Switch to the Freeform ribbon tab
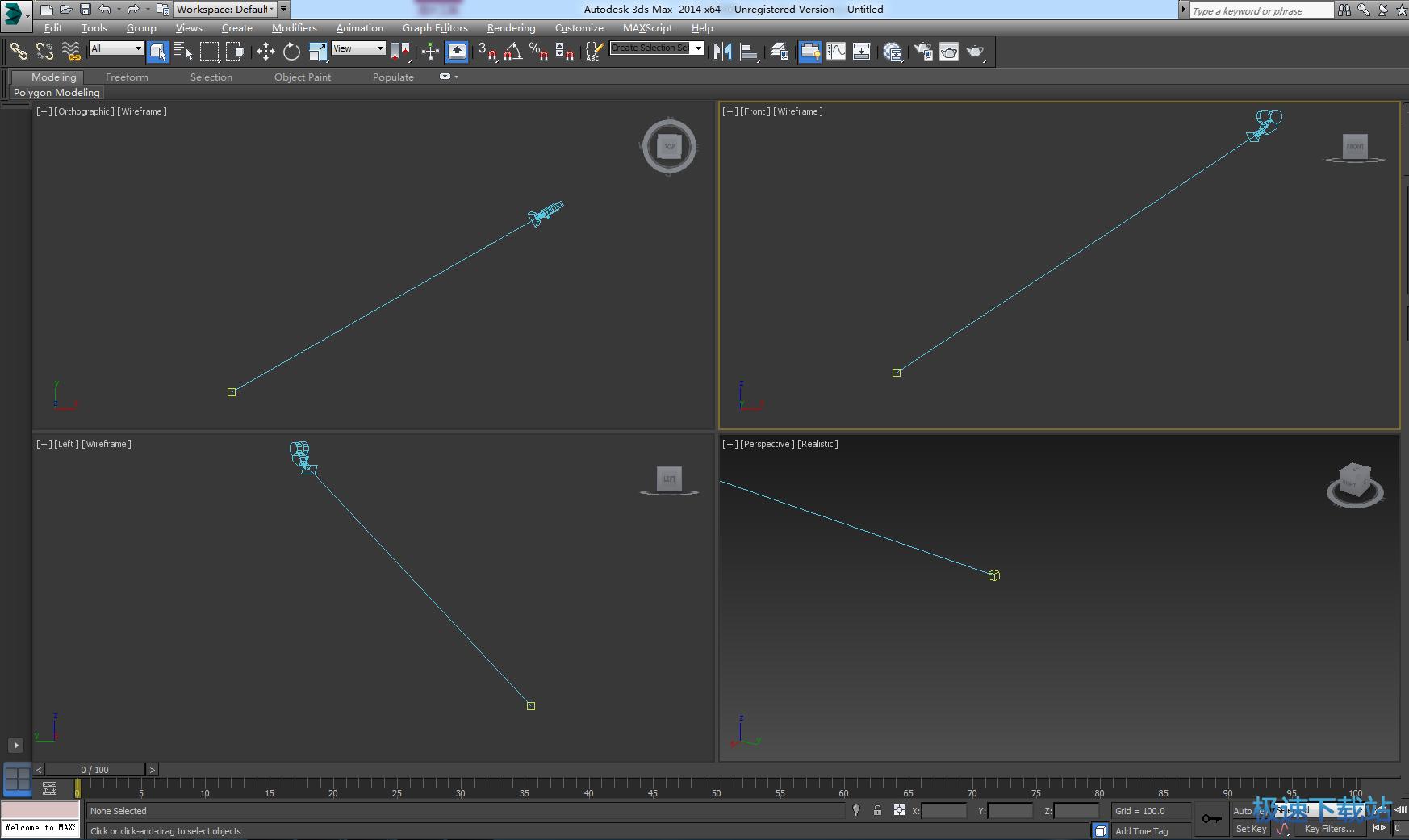The height and width of the screenshot is (840, 1409). coord(127,77)
